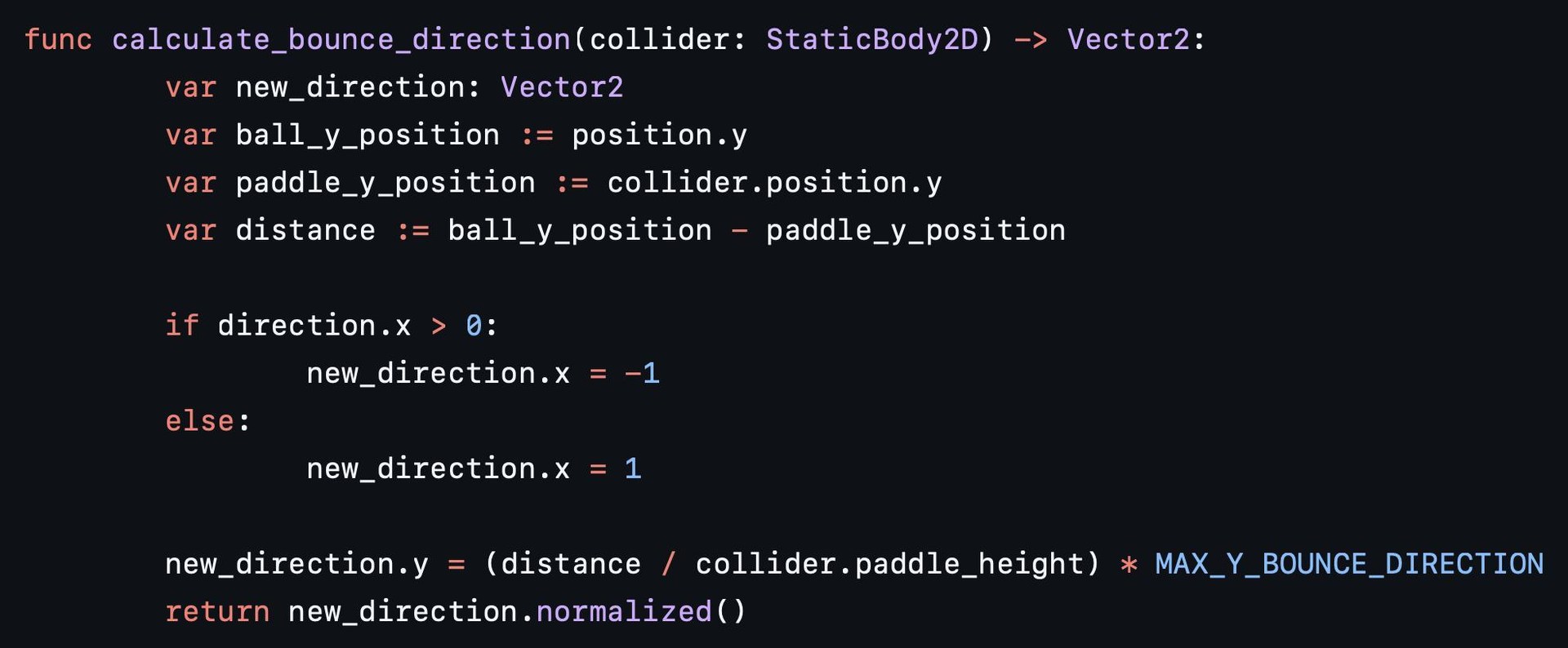Click collider.position.y expression
Viewport: 1568px width, 648px height.
[774, 183]
